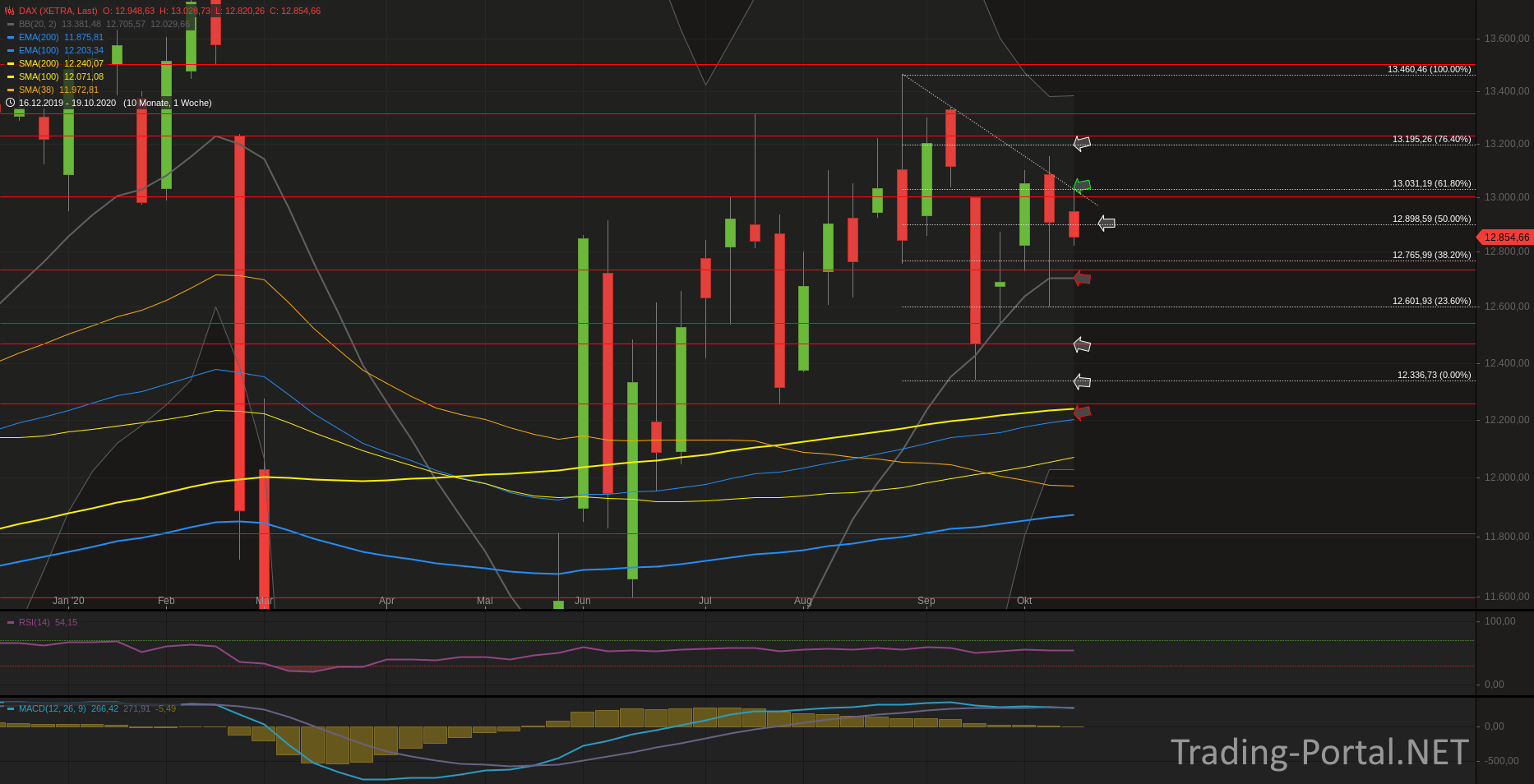The width and height of the screenshot is (1534, 784).
Task: Click the Feb time axis label
Action: (x=166, y=601)
